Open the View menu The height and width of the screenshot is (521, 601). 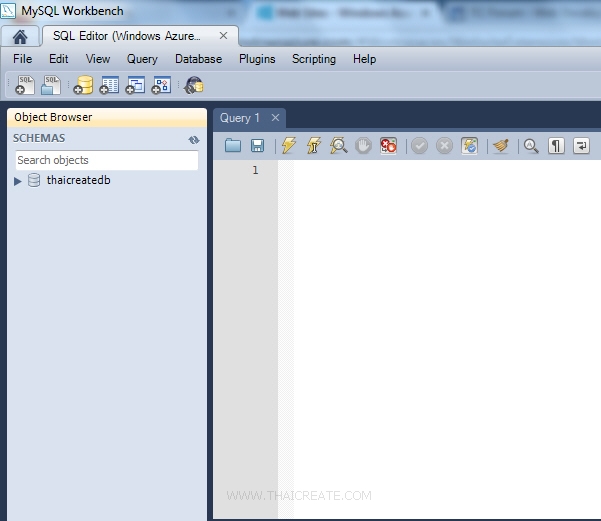[98, 59]
